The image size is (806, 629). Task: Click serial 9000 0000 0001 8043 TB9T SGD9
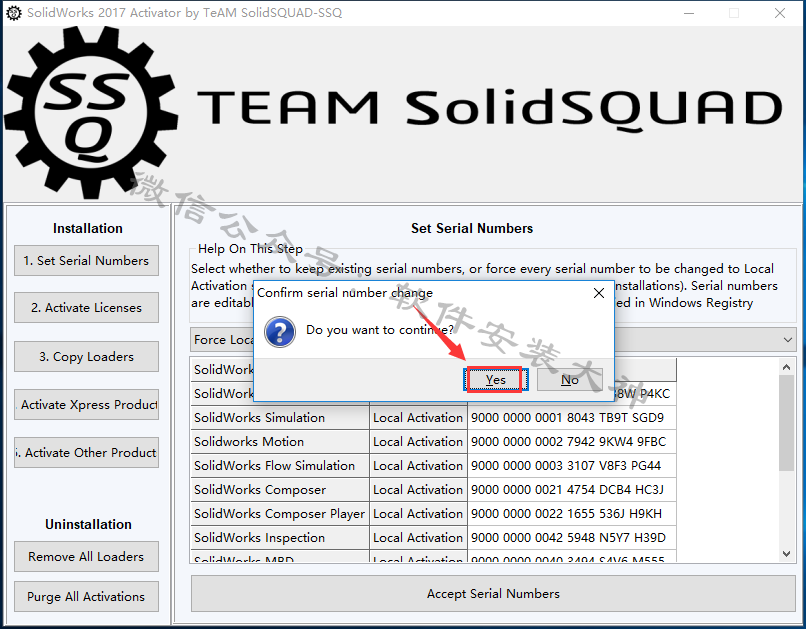tap(572, 417)
